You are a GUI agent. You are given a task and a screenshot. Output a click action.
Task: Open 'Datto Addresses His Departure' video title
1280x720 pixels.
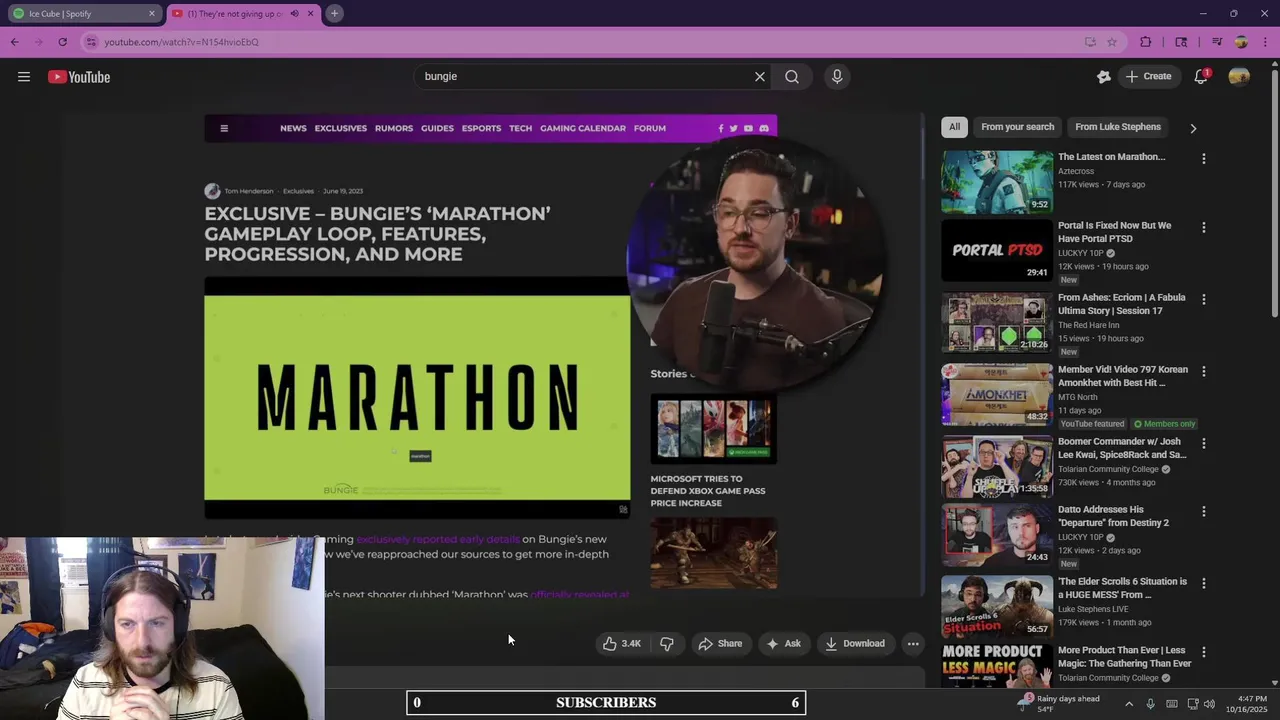pyautogui.click(x=1113, y=516)
